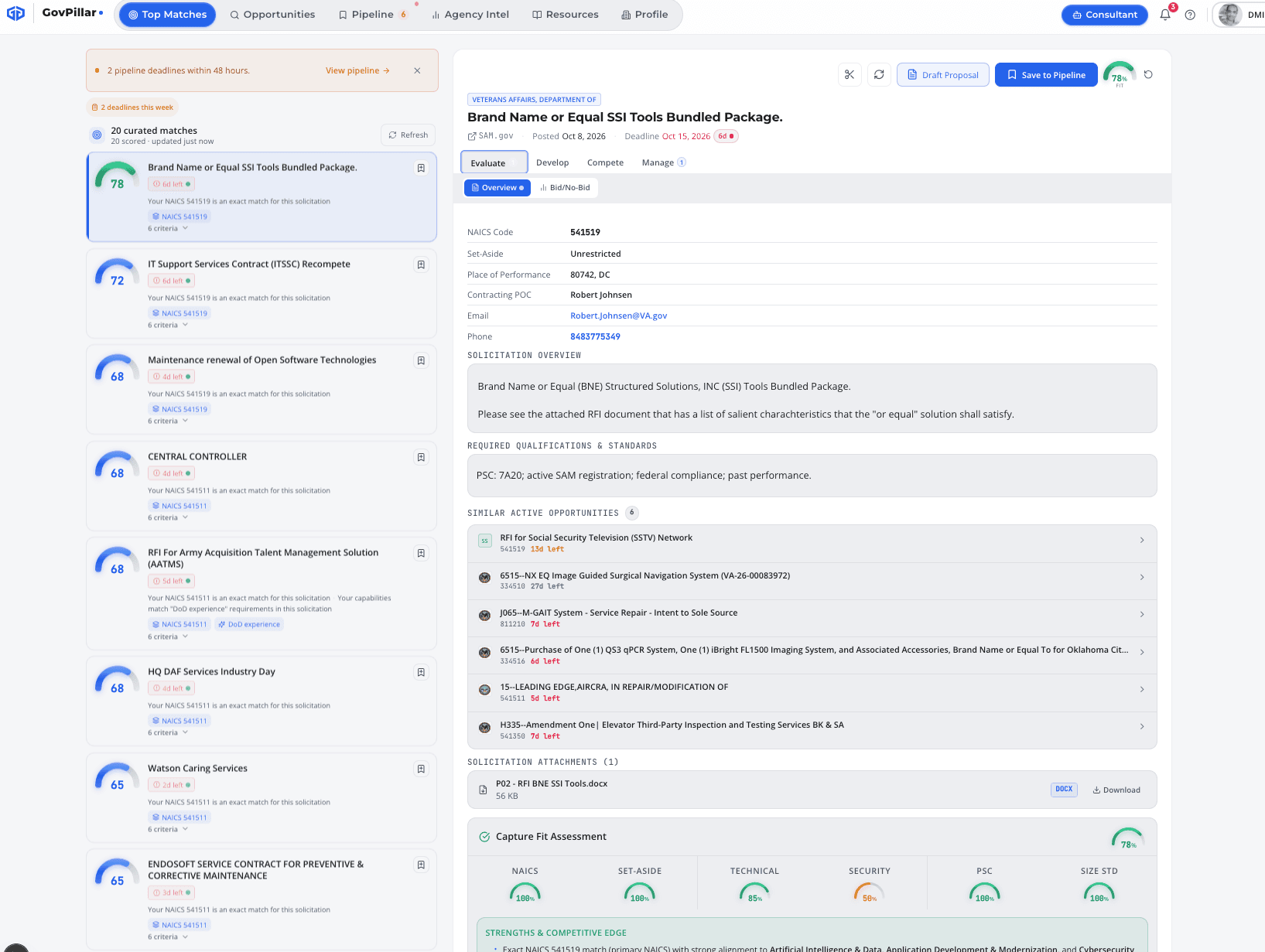Open the notifications bell
Screen dimensions: 1265x952
click(1165, 15)
